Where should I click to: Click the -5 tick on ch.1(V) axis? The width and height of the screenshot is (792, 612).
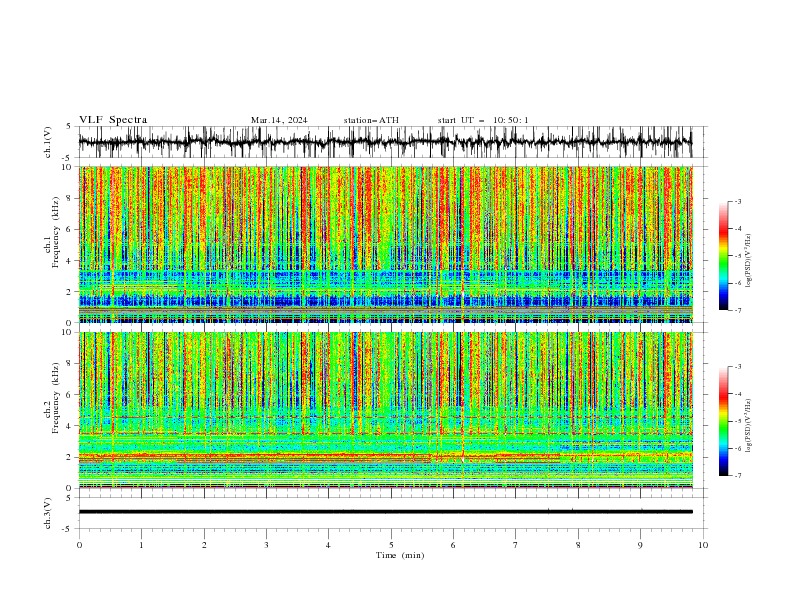(x=68, y=158)
